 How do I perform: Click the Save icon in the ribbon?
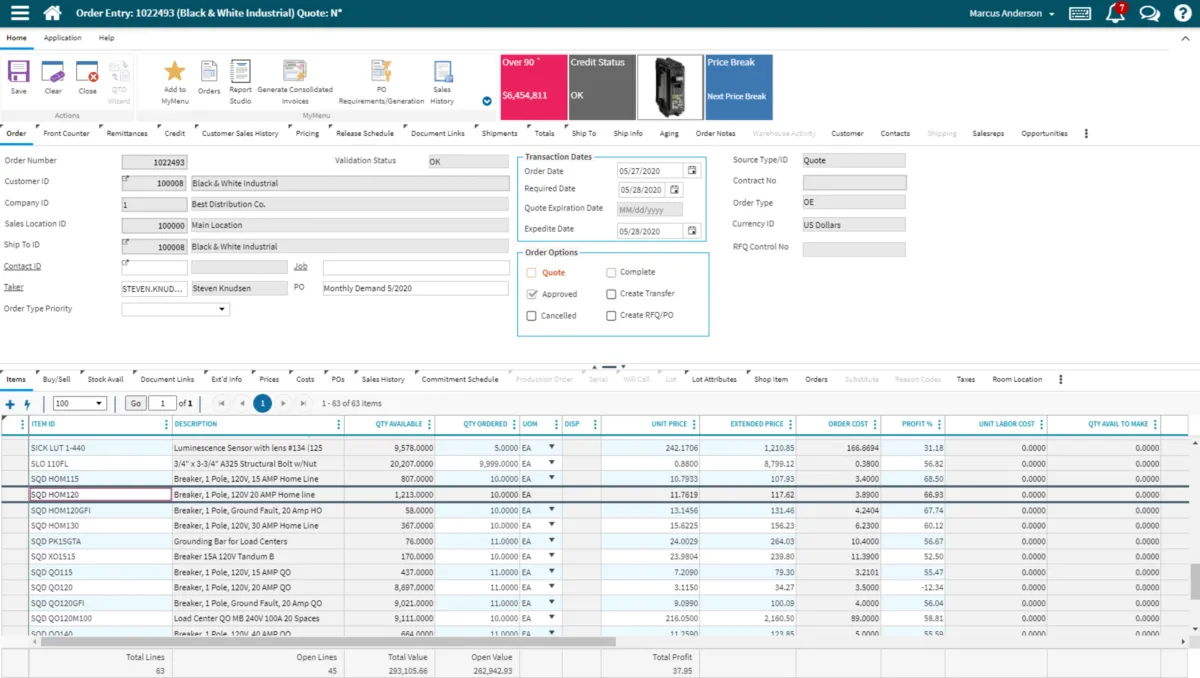(19, 73)
